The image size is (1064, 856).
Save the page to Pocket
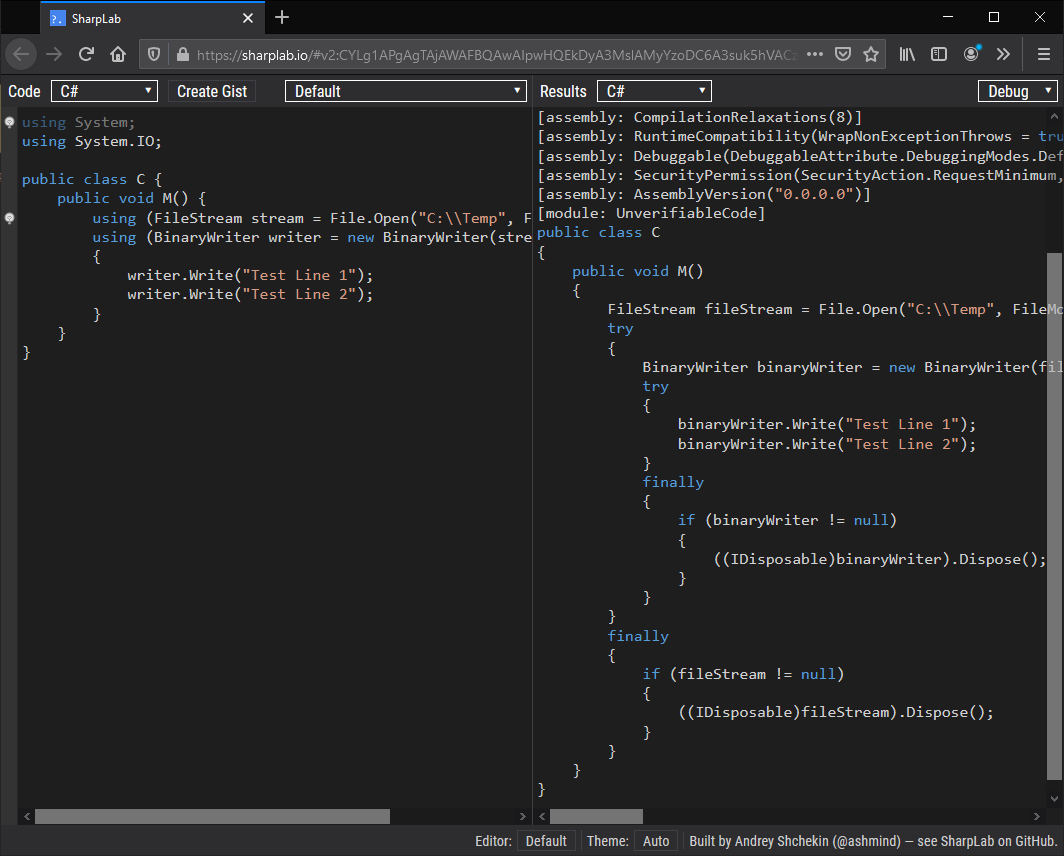(843, 54)
